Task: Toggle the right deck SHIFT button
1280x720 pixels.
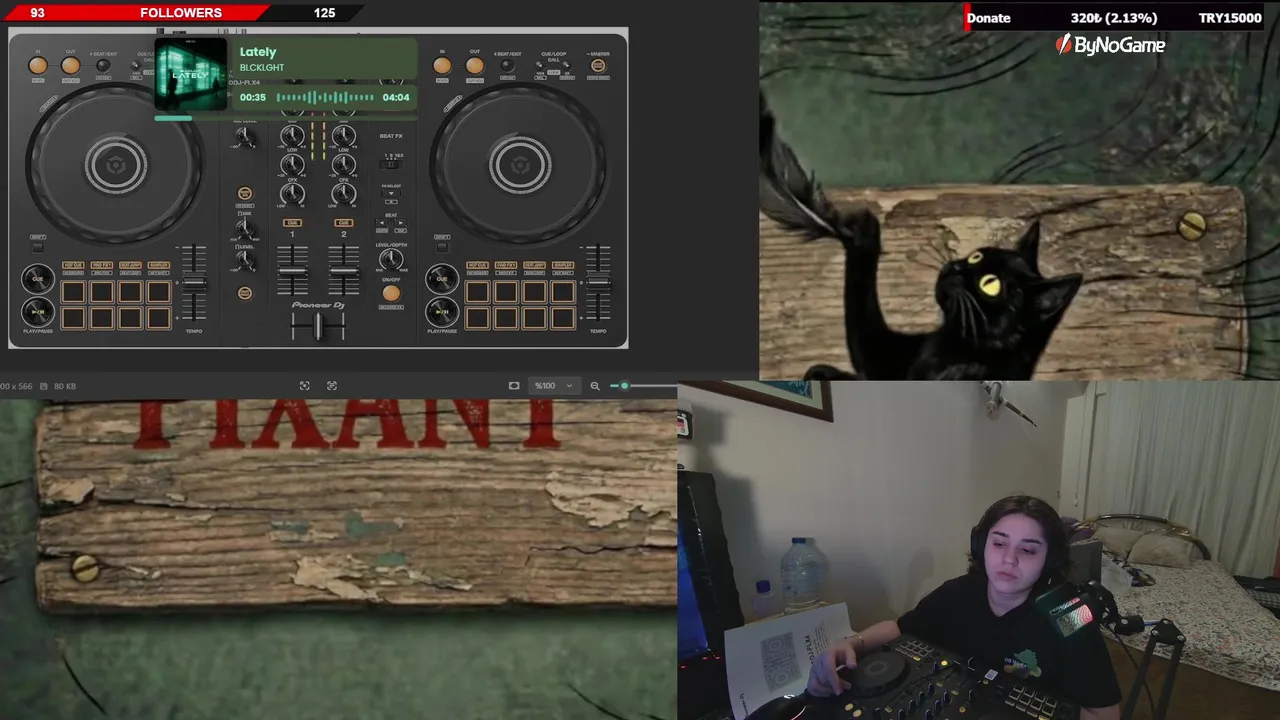Action: (442, 246)
